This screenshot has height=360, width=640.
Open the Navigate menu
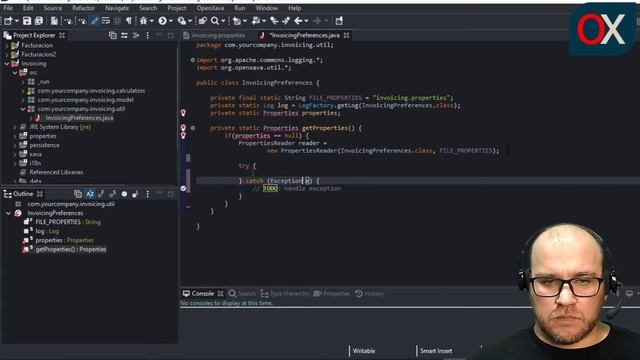click(x=117, y=8)
